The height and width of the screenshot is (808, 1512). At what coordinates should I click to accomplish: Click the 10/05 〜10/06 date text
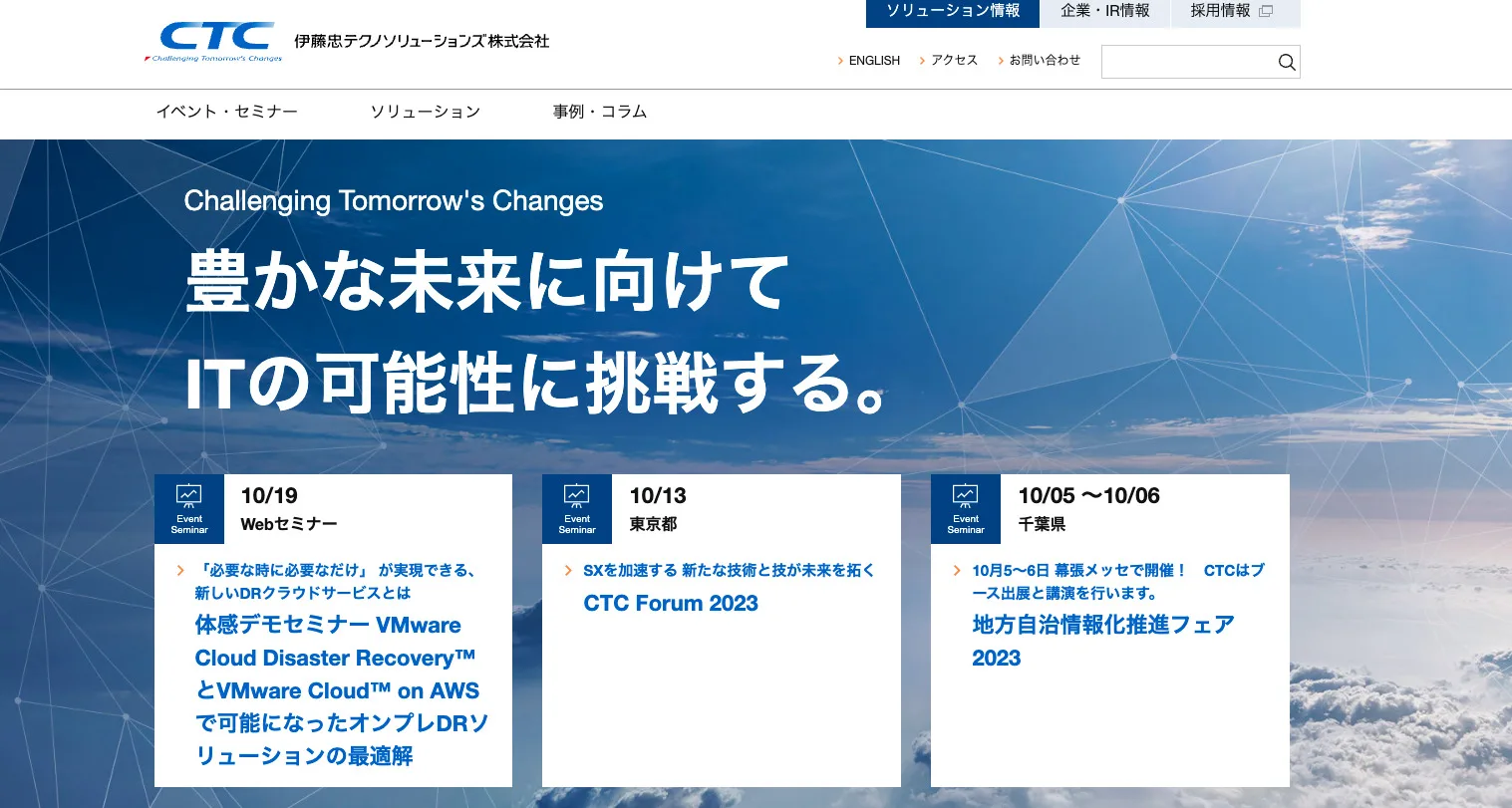[1089, 495]
